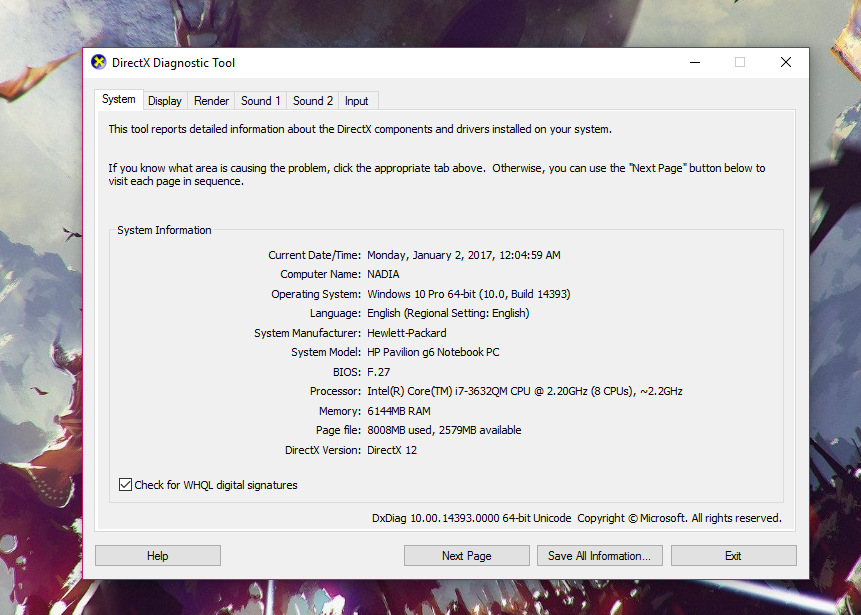Close the DirectX Diagnostic Tool window
This screenshot has width=861, height=615.
(786, 63)
